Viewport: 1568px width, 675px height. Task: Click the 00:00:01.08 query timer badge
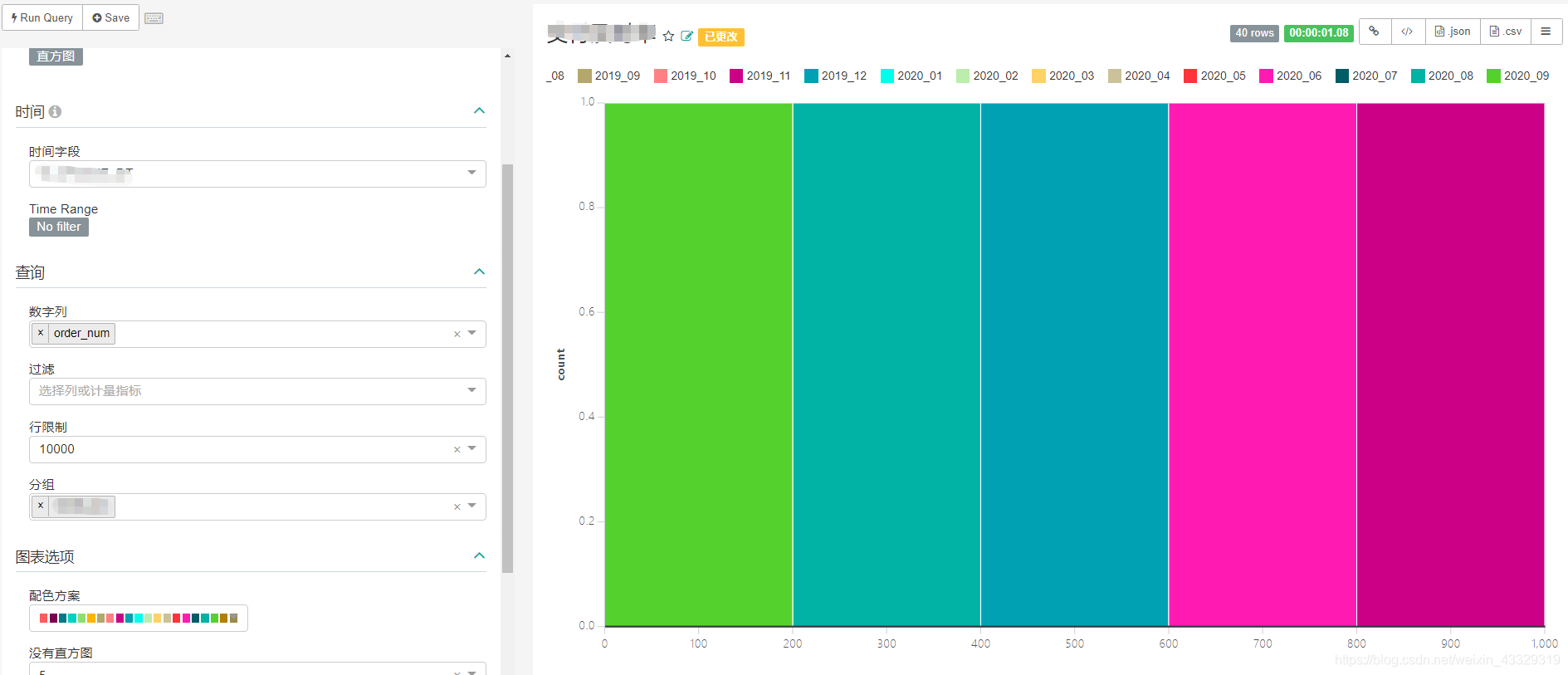[x=1319, y=33]
